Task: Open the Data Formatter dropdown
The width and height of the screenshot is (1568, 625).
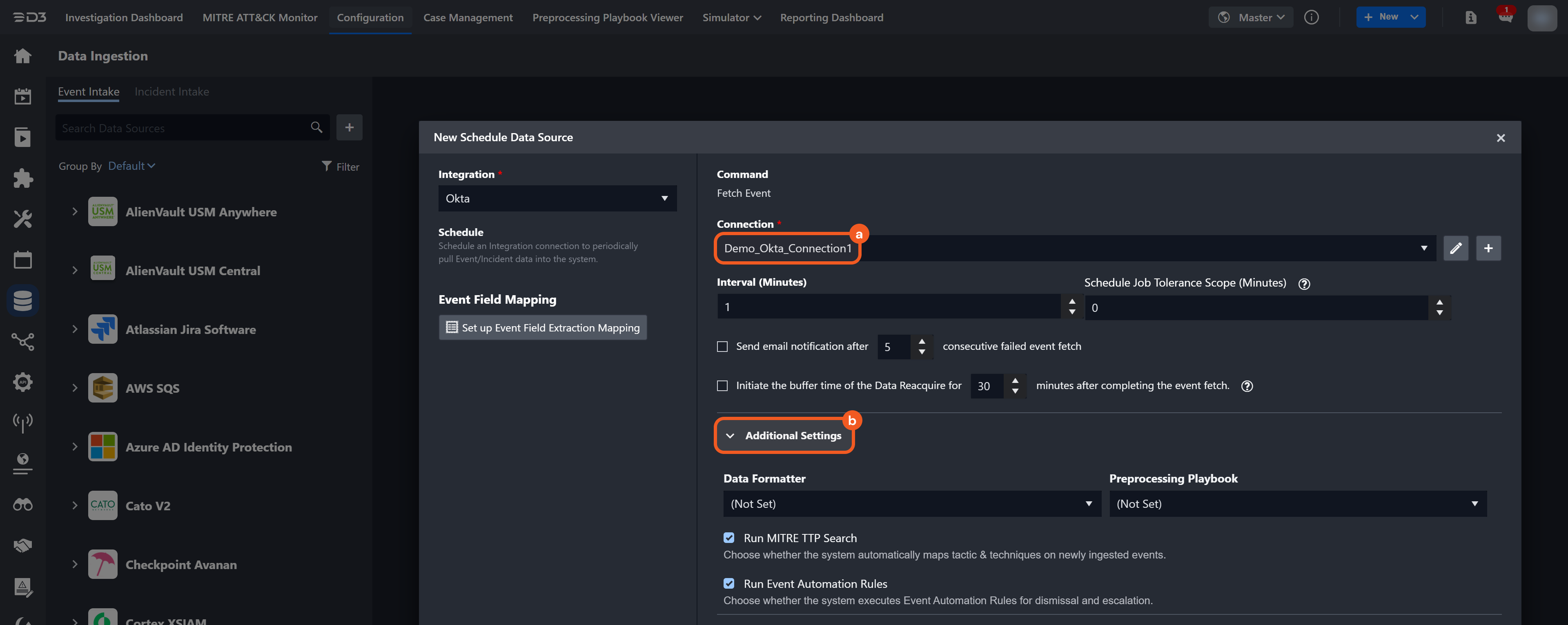Action: [911, 504]
